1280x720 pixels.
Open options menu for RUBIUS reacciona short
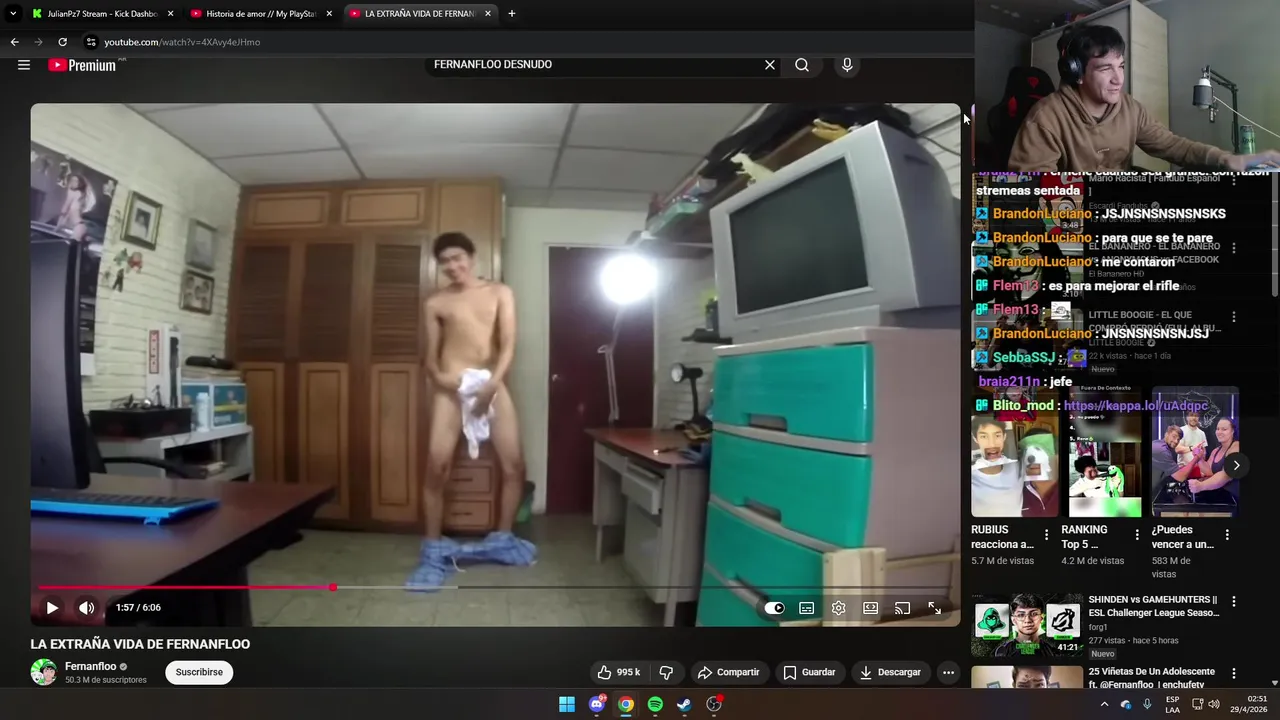click(x=1047, y=535)
